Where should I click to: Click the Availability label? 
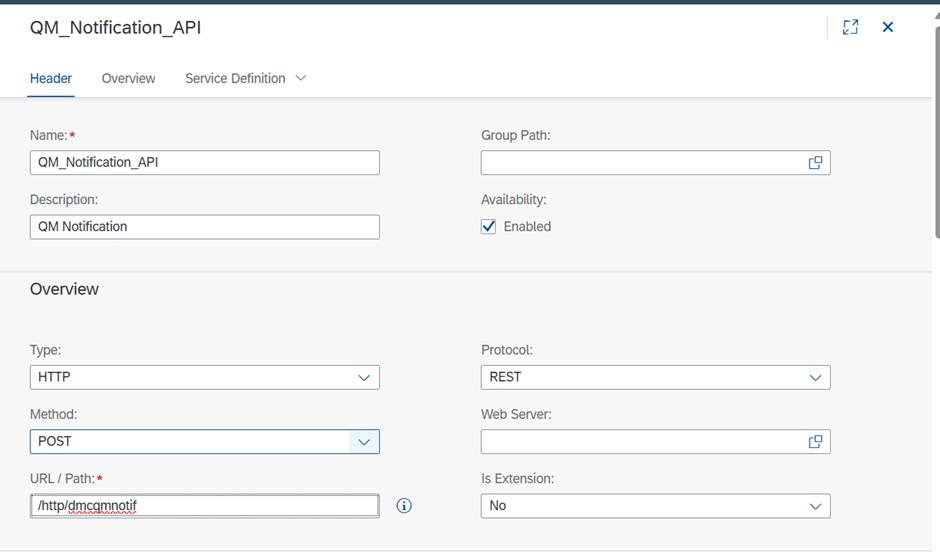[514, 200]
